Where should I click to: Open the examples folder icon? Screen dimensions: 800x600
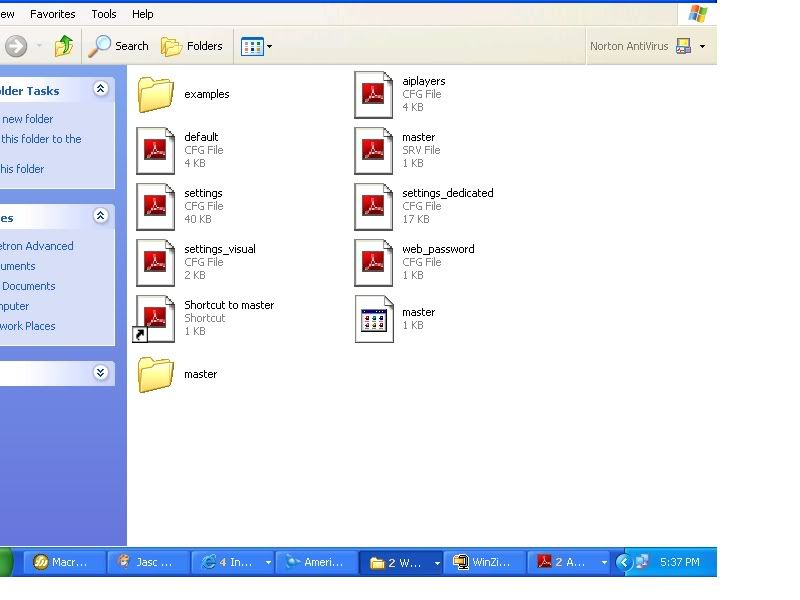point(156,94)
